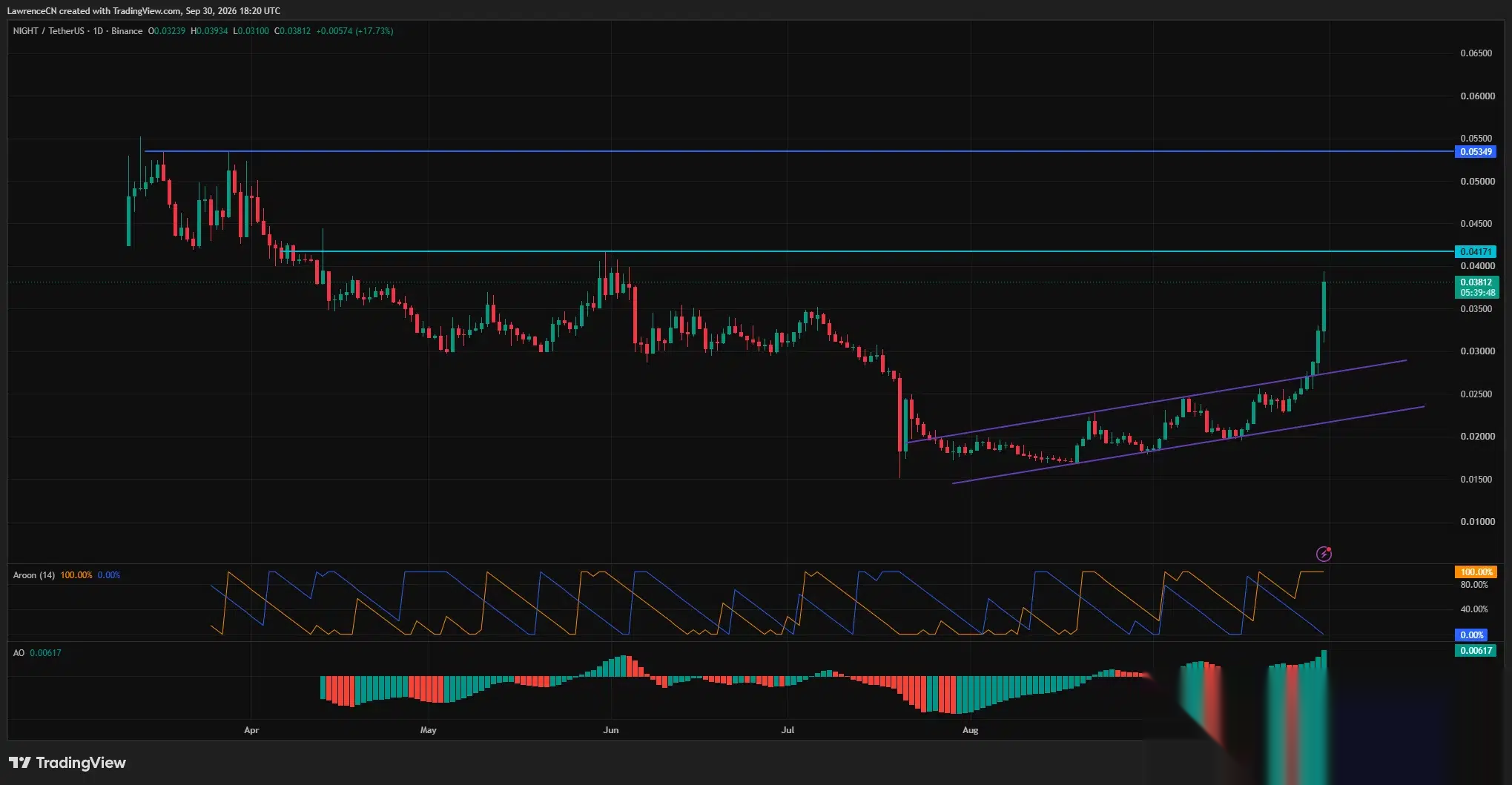Click the 0.02500 price axis label
This screenshot has width=1512, height=785.
pos(1477,394)
